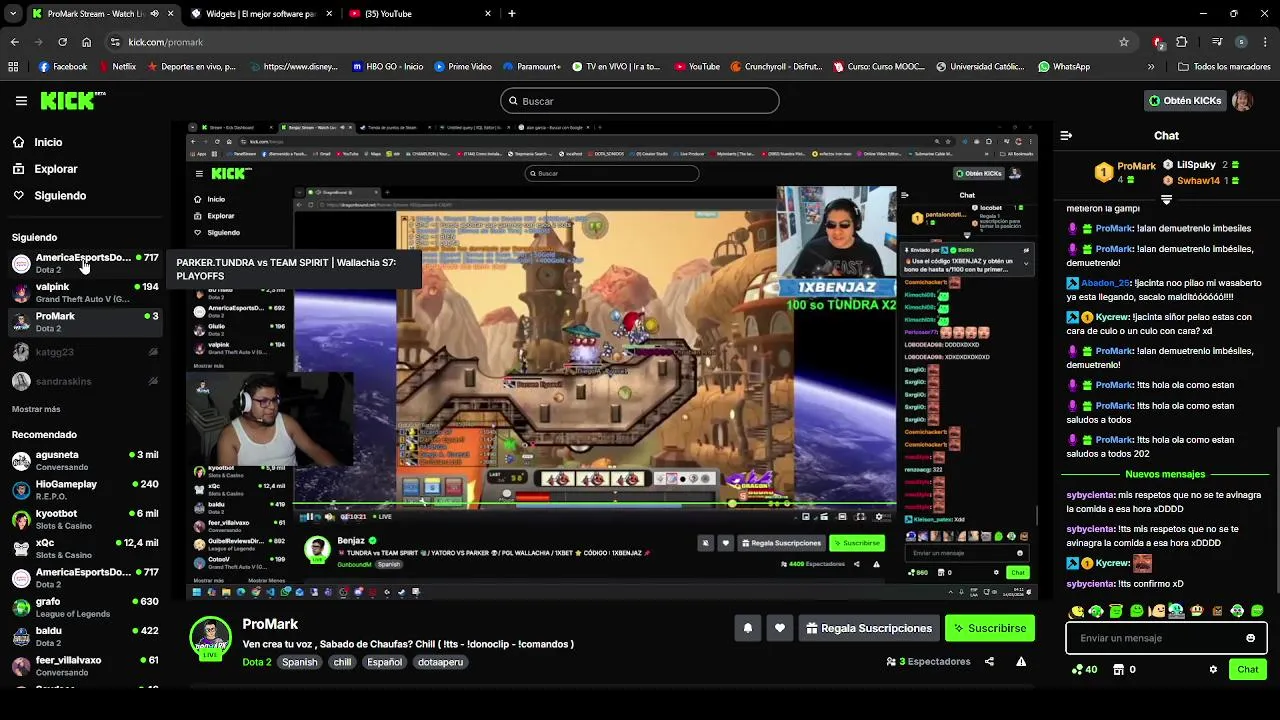Open the Todos los marcadores folder
This screenshot has height=720, width=1280.
pos(1224,67)
